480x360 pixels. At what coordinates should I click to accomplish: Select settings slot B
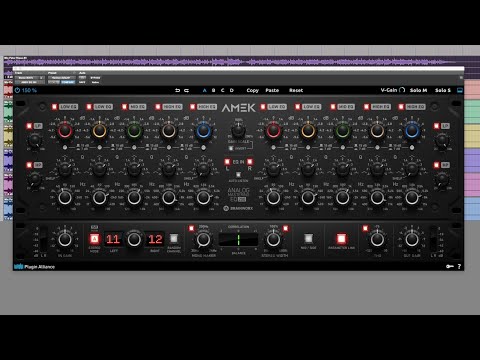(x=214, y=90)
